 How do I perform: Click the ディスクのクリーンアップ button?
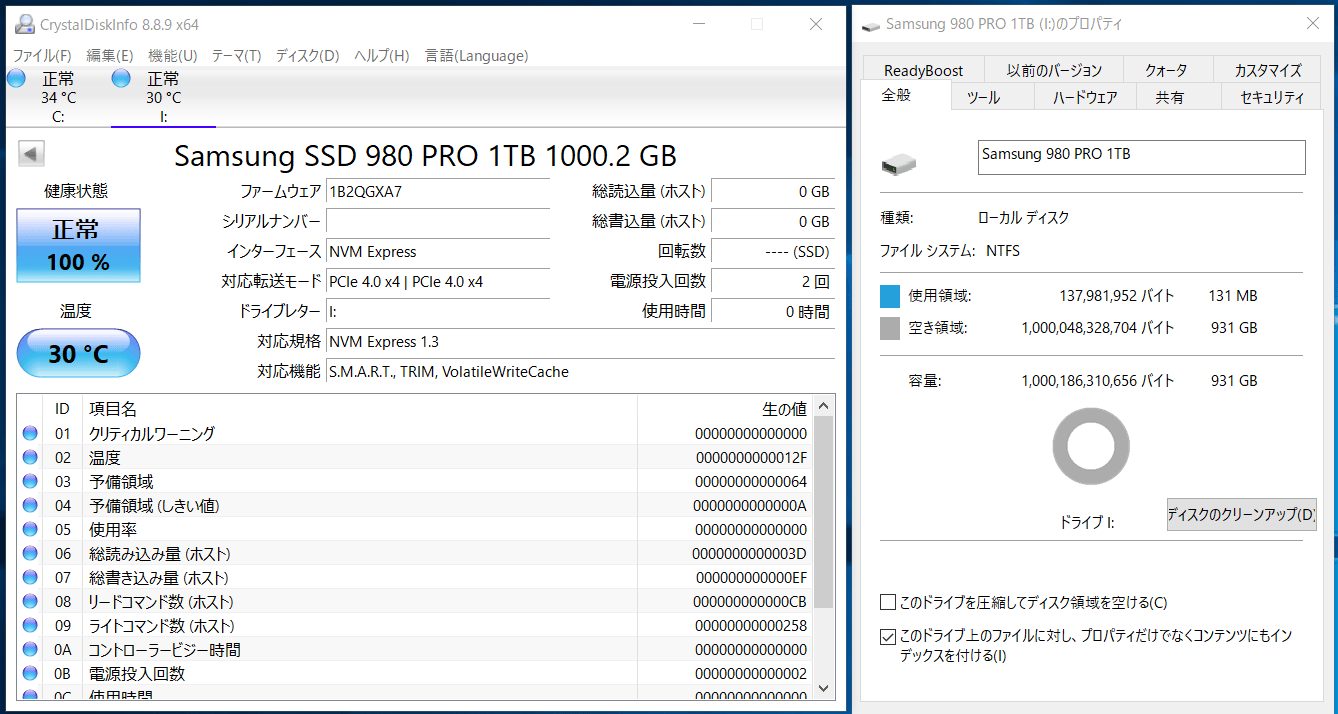coord(1241,514)
